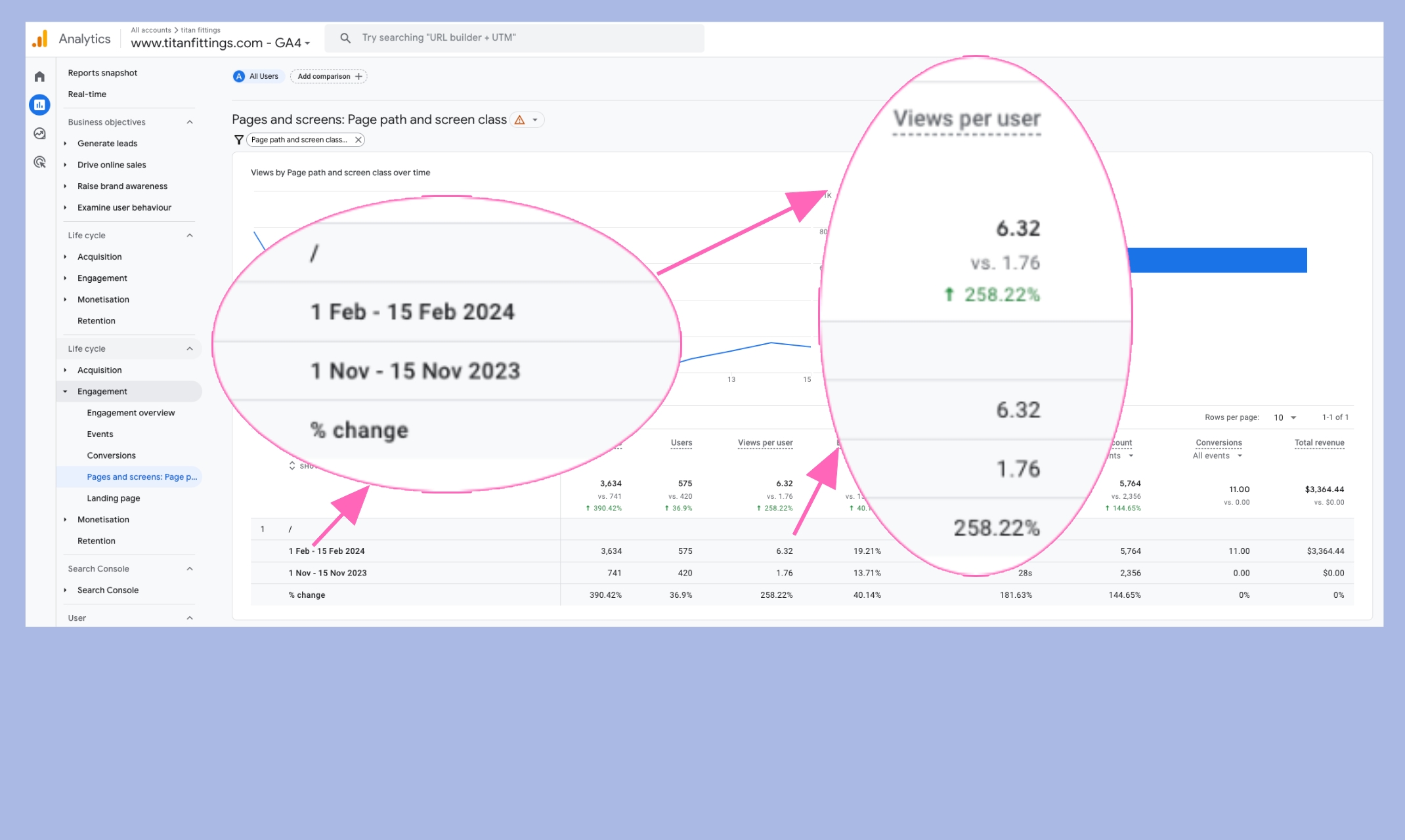This screenshot has width=1405, height=840.
Task: Click the $3,364.44 revenue cell in Feb row
Action: (x=1325, y=551)
